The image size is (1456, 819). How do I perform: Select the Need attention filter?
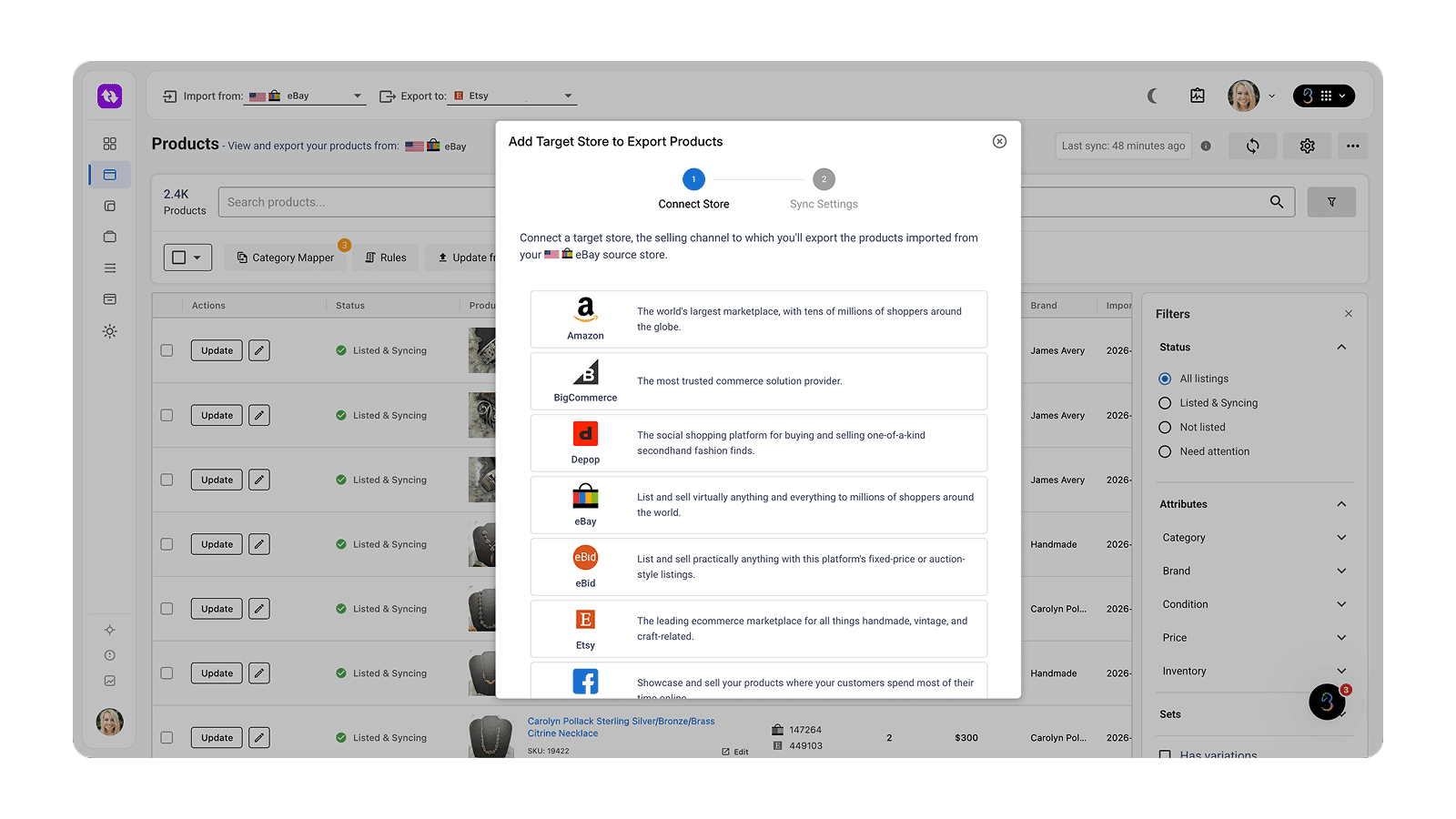[x=1165, y=451]
